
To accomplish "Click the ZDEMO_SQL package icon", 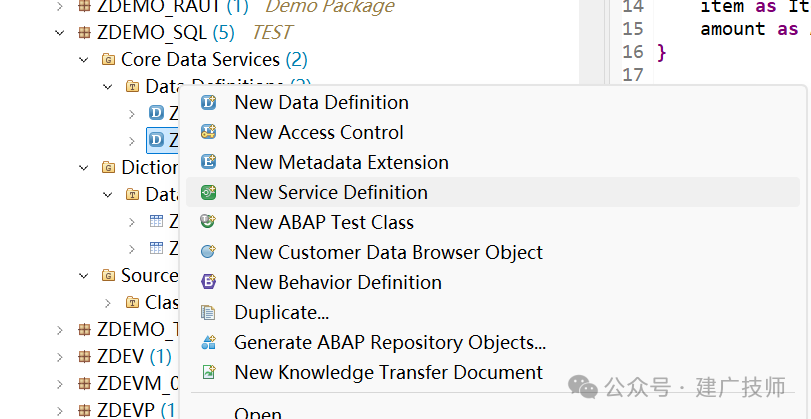I will 84,33.
